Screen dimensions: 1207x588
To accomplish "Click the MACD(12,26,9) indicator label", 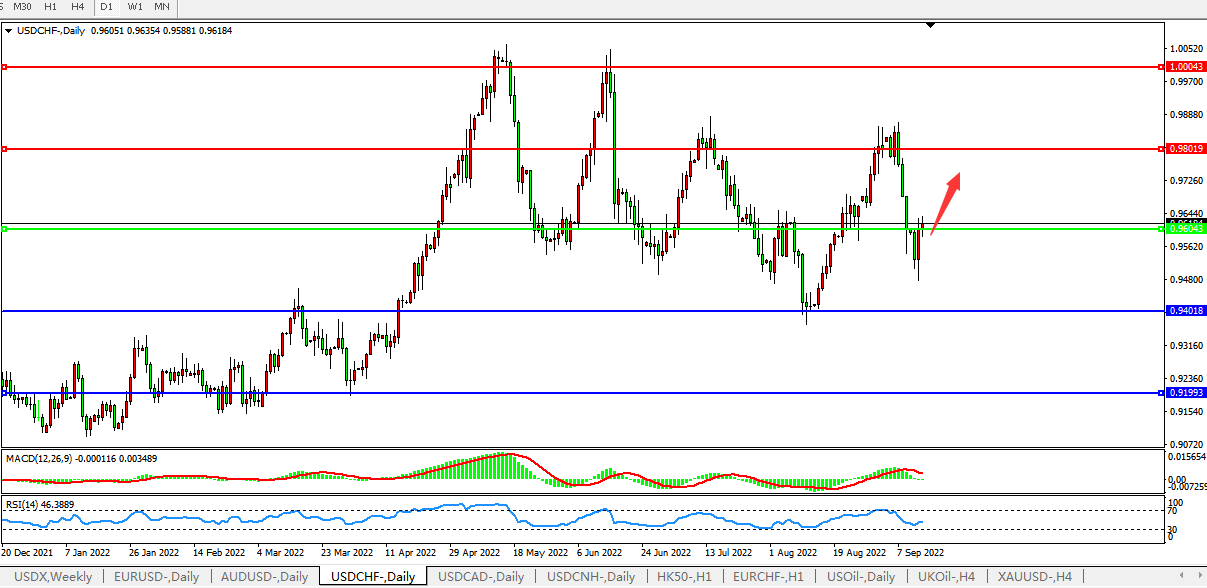I will pos(44,458).
